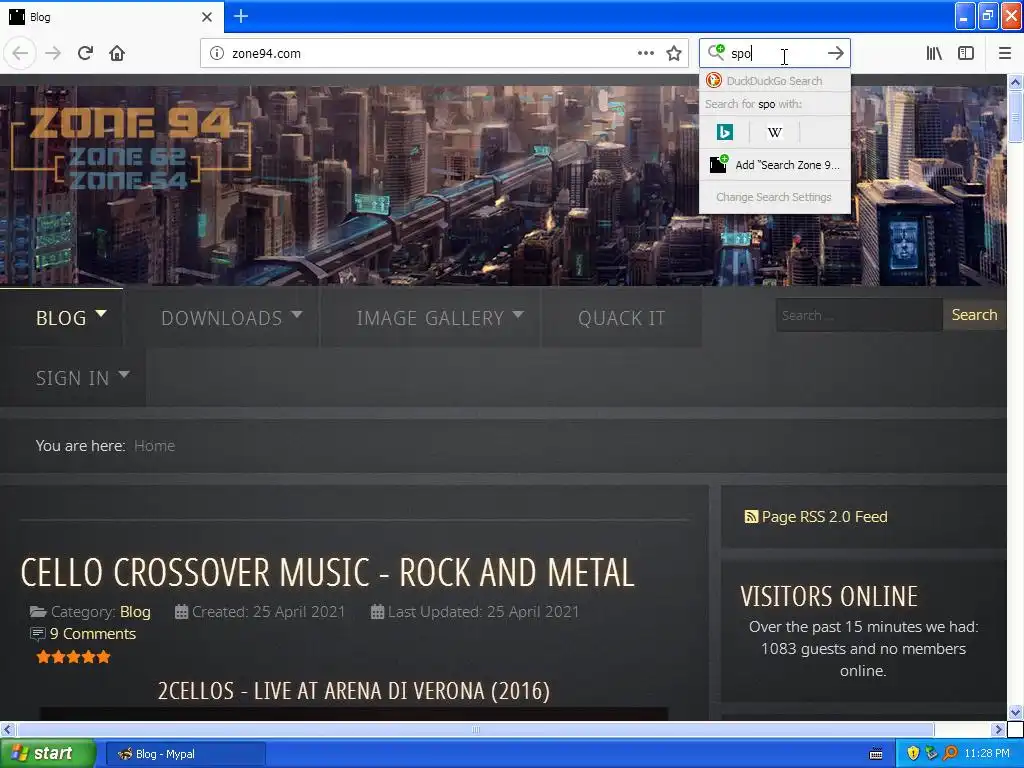Go back to the previous page
The height and width of the screenshot is (768, 1024).
click(x=20, y=53)
